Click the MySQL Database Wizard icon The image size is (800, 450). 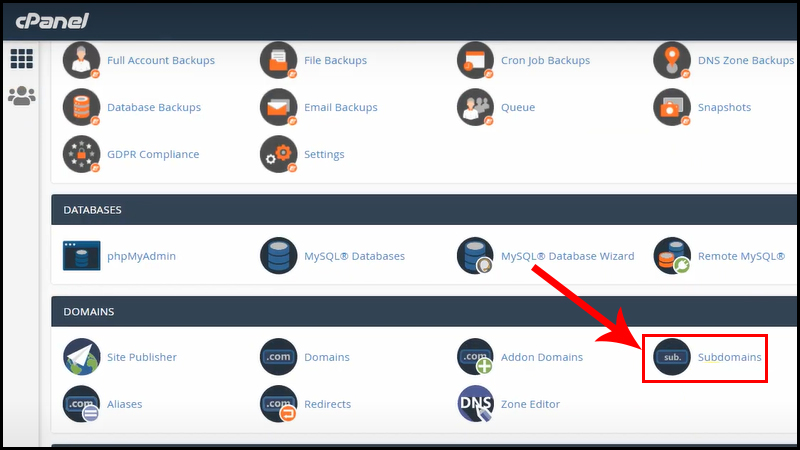click(476, 256)
